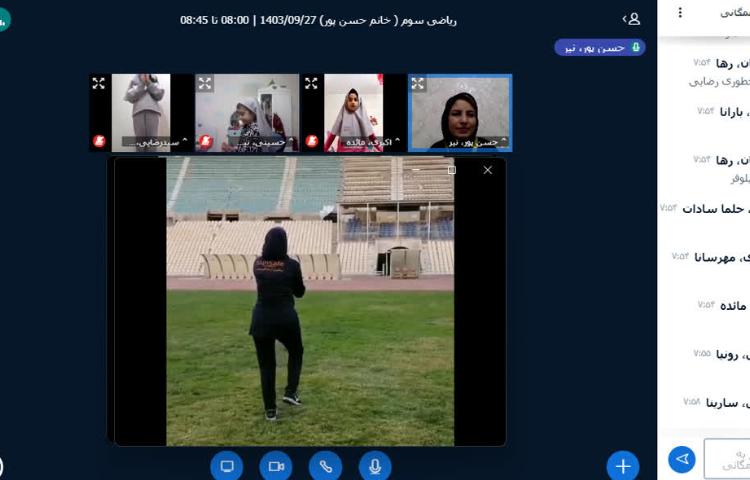Fullscreen the اکبری، مائده webcam
The width and height of the screenshot is (750, 480).
click(x=311, y=84)
